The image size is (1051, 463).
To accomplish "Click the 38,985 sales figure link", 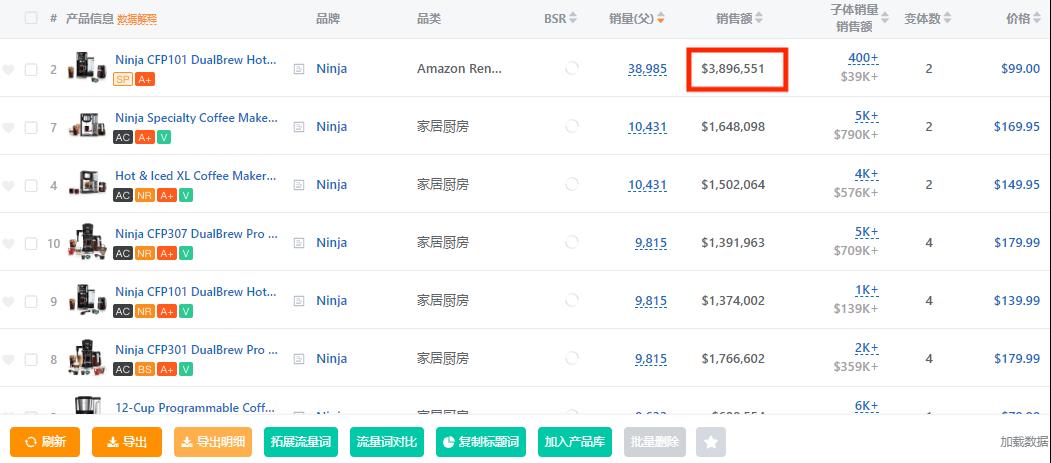I will click(x=647, y=69).
